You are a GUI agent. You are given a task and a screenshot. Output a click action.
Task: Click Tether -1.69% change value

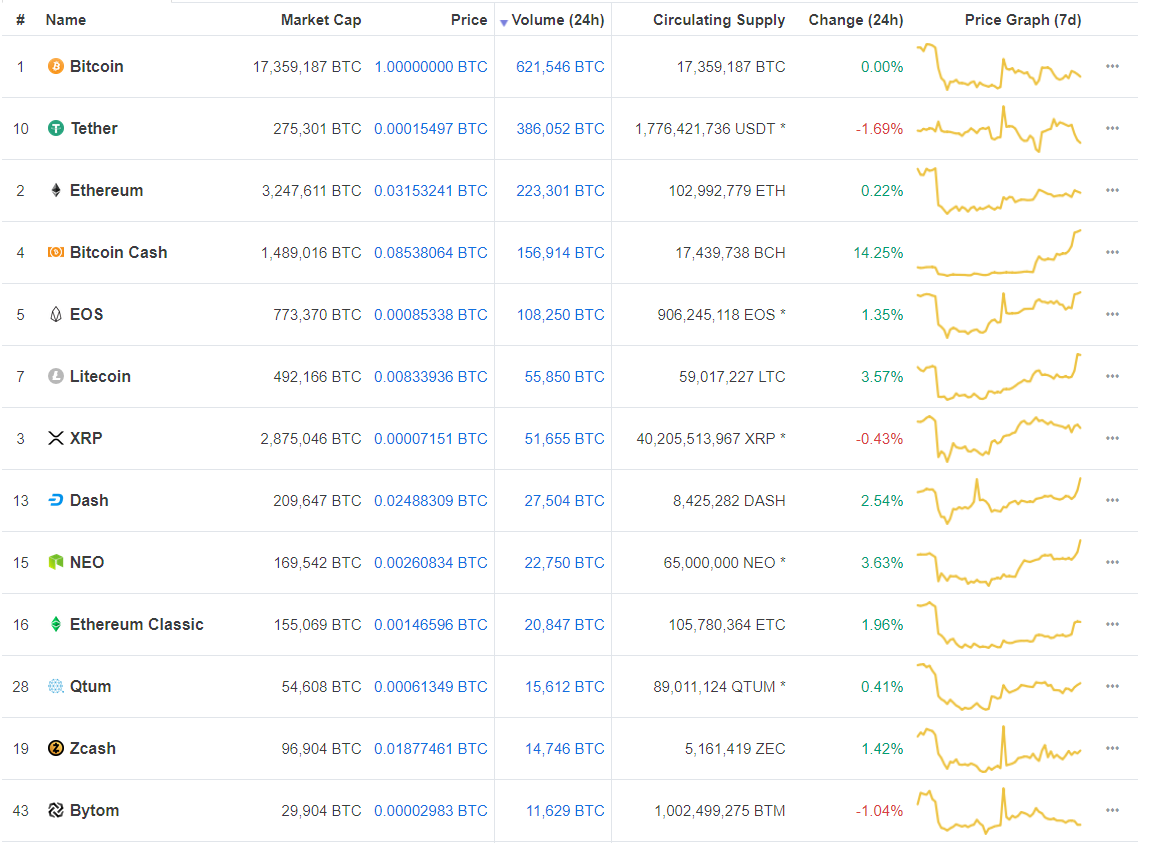(879, 129)
